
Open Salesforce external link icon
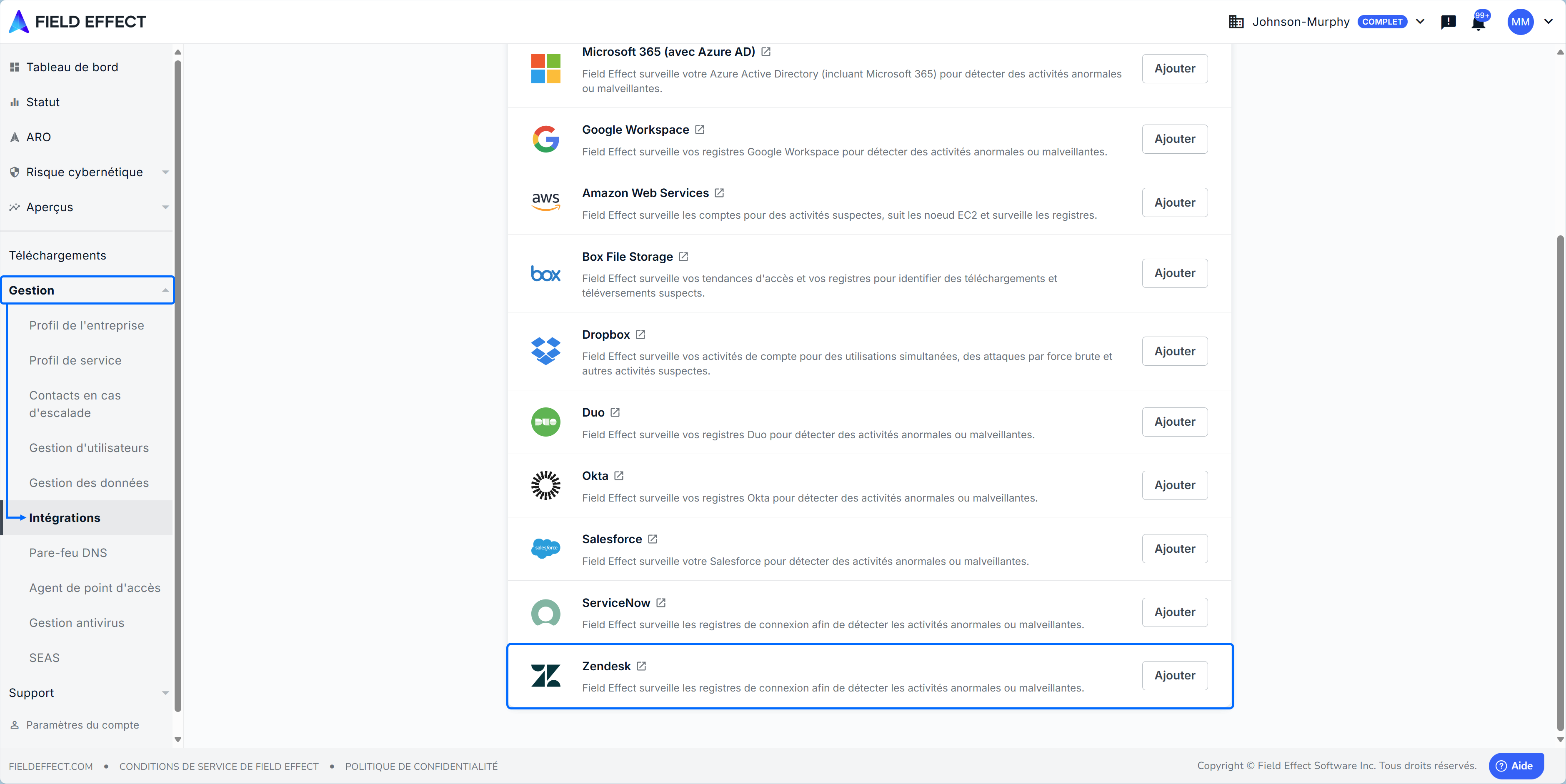click(x=652, y=539)
